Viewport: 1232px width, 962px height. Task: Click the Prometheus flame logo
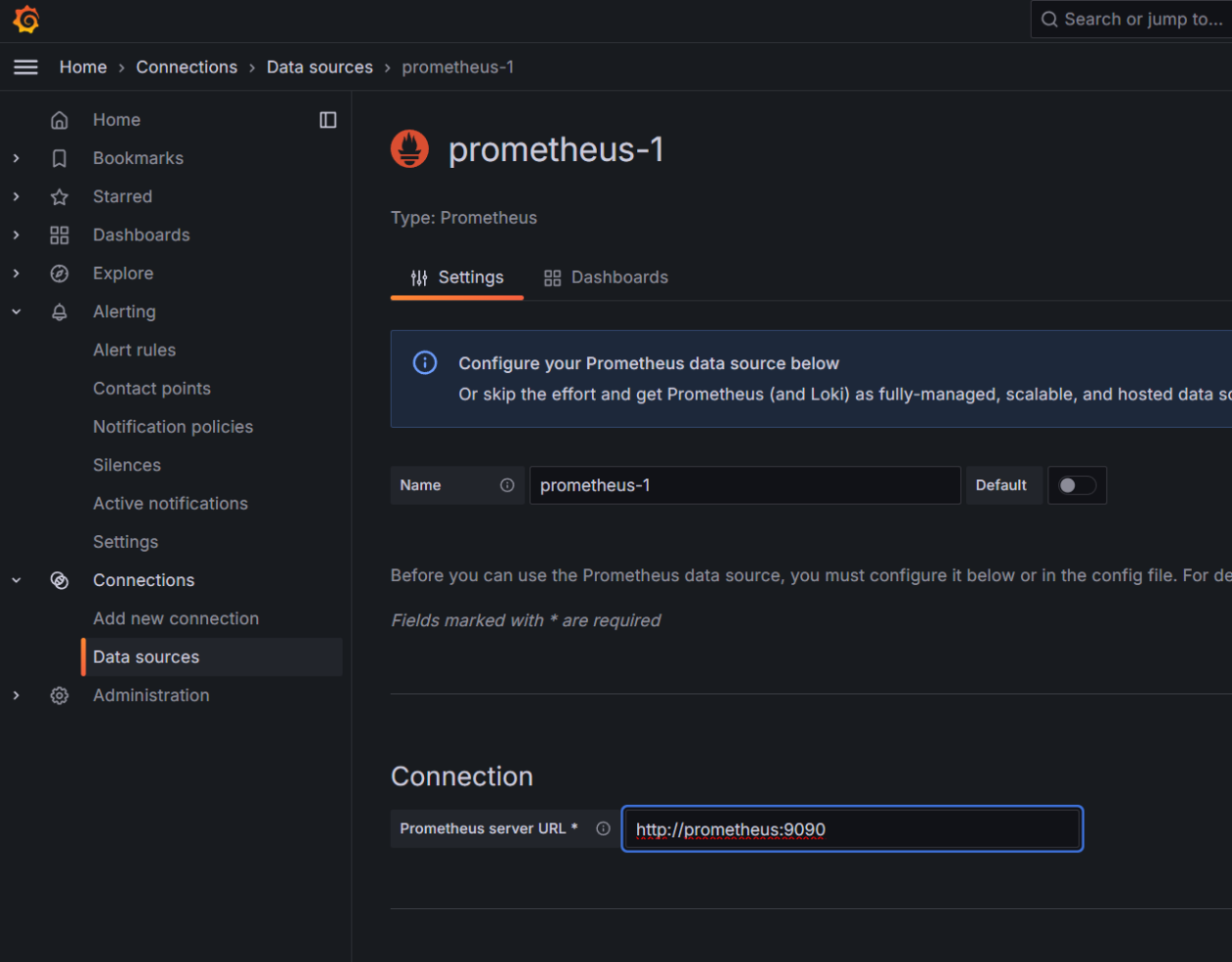409,149
